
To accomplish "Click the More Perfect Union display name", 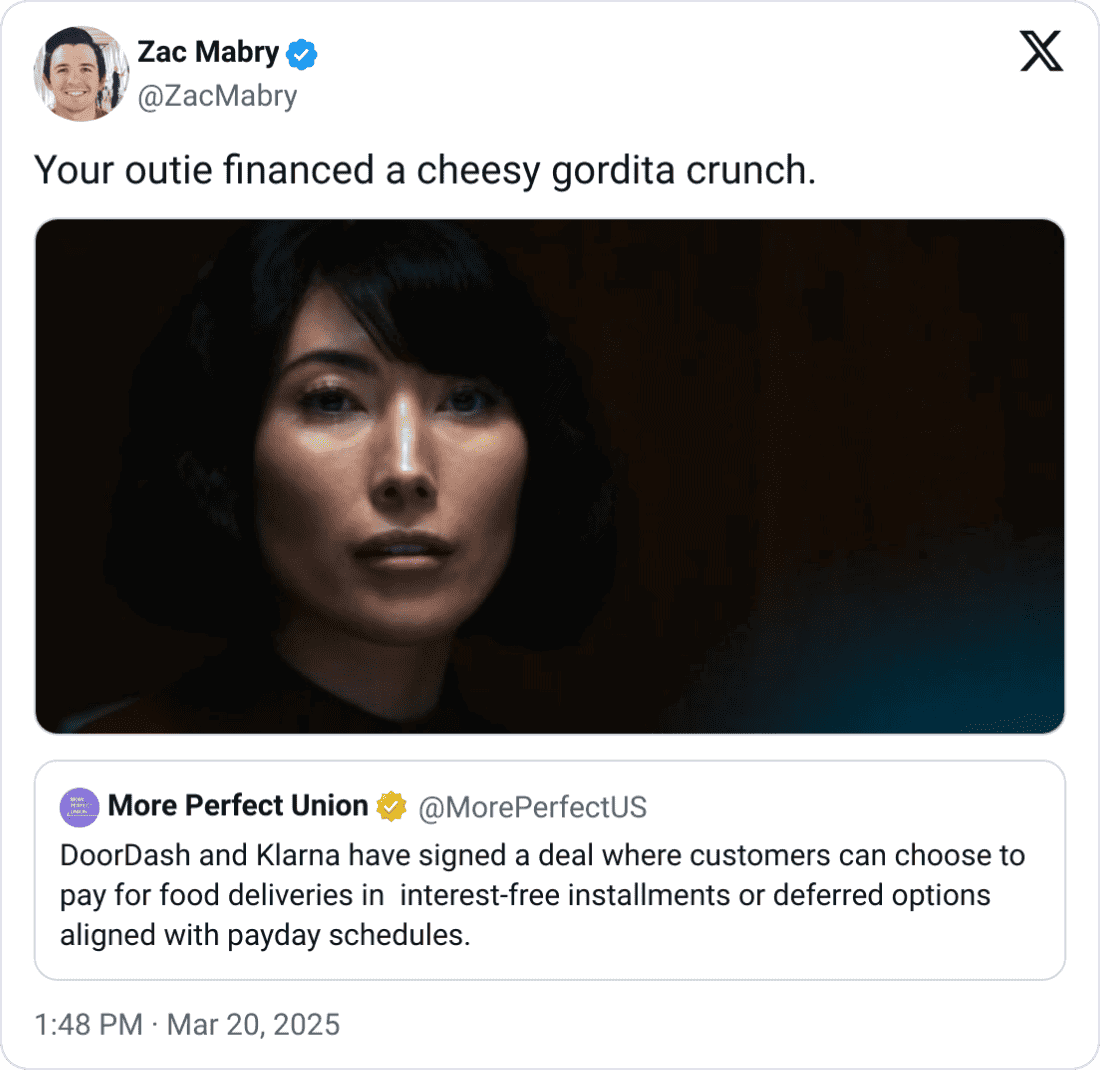I will coord(240,805).
